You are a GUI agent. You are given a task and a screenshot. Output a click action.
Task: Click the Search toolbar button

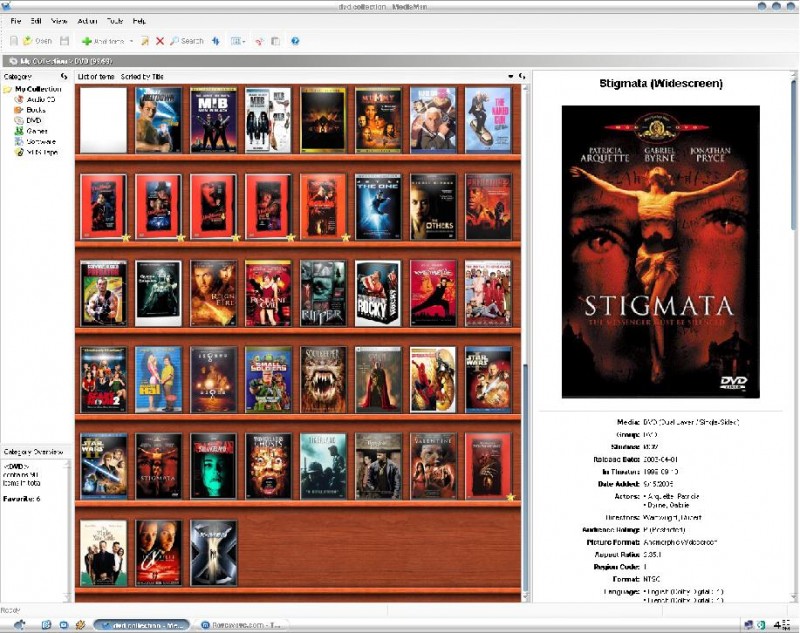[x=187, y=41]
